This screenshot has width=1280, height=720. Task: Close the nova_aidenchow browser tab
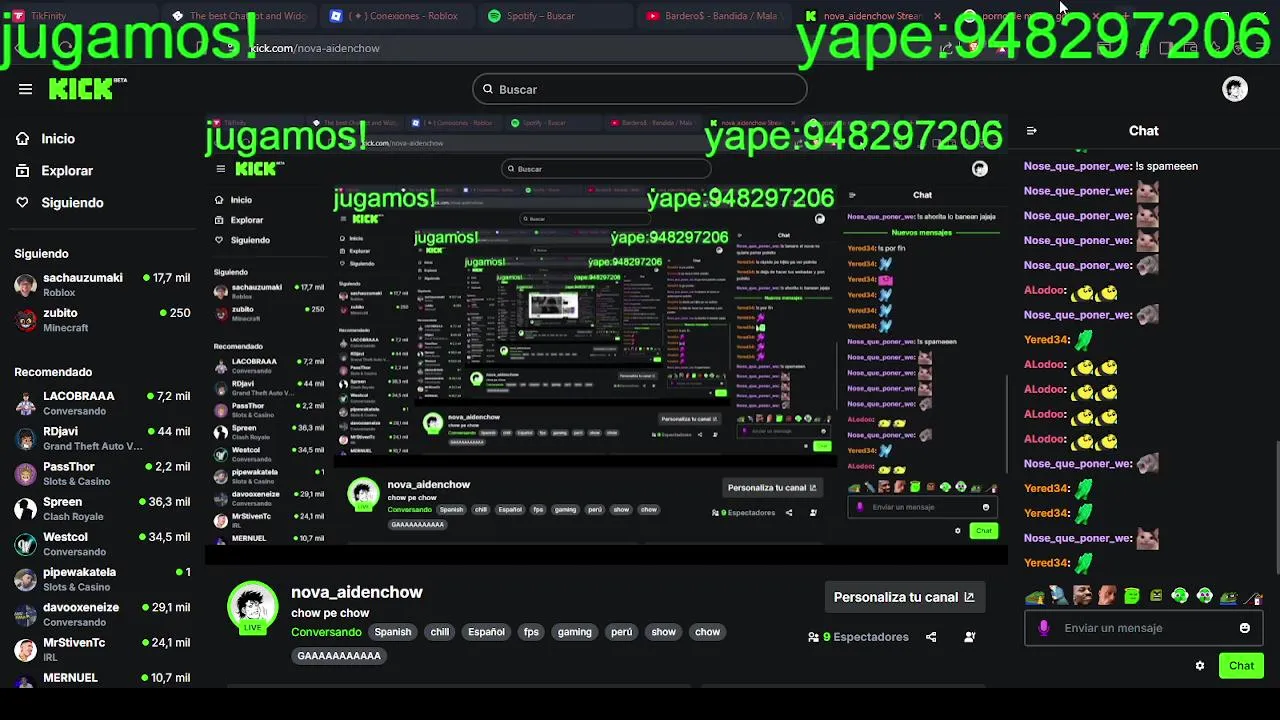tap(937, 16)
